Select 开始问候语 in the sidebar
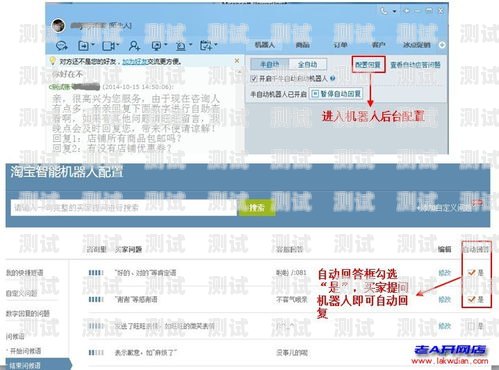This screenshot has width=499, height=370. (x=24, y=351)
